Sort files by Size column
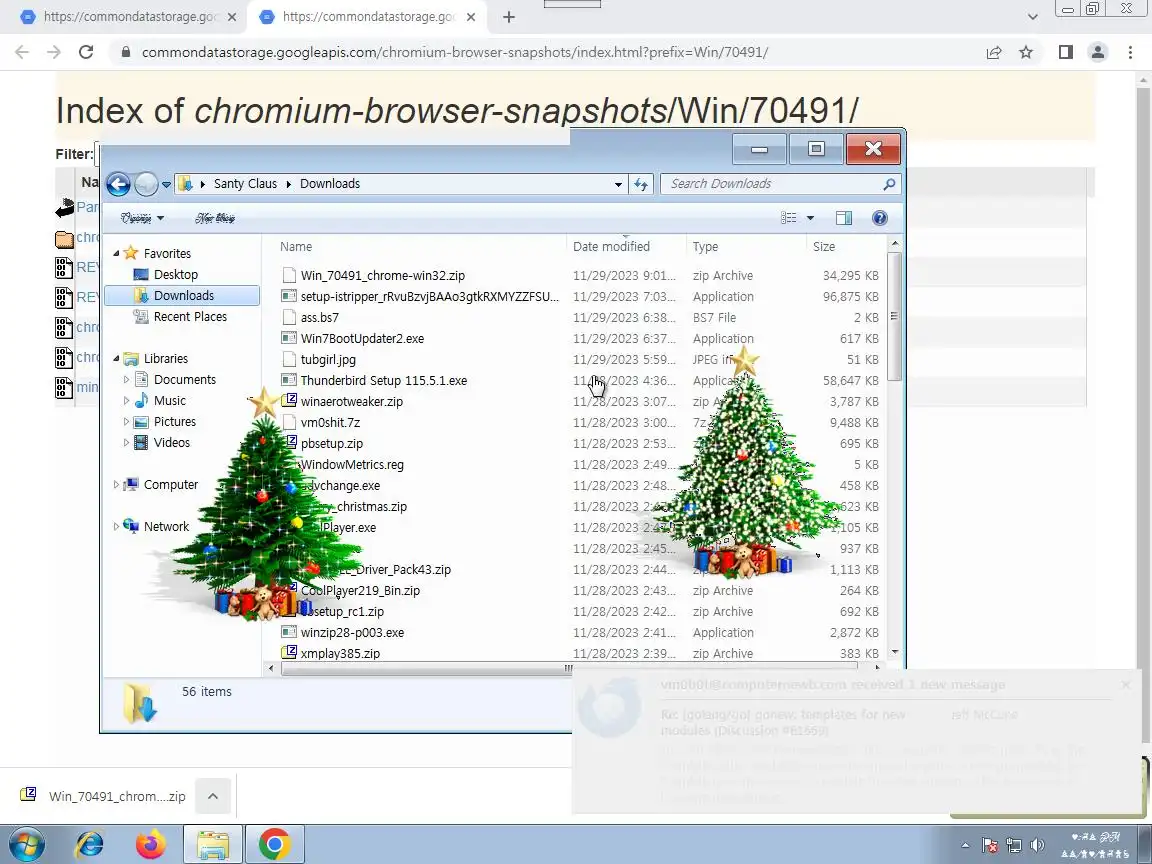This screenshot has height=864, width=1152. (846, 247)
